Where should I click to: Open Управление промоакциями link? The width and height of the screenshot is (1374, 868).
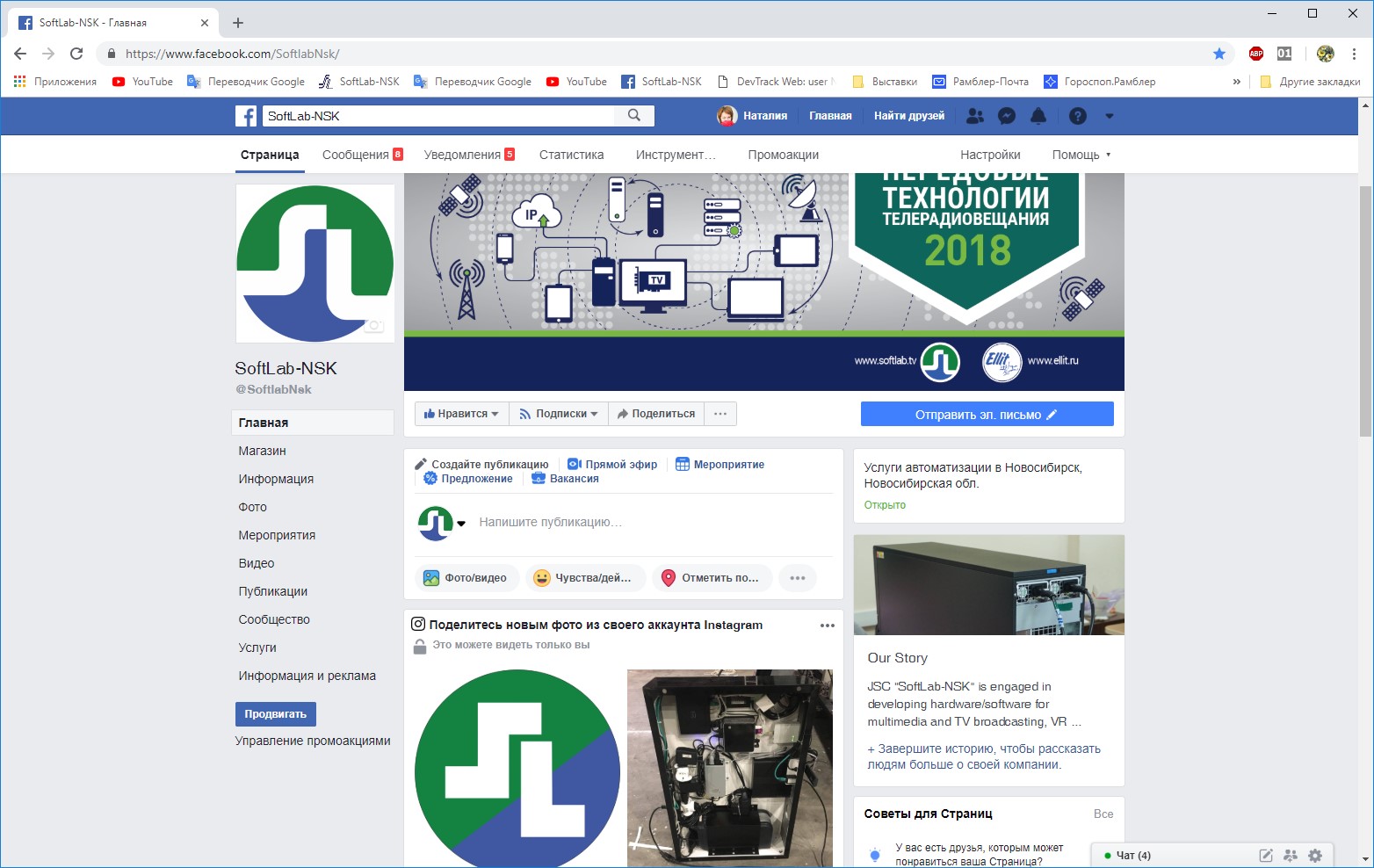pos(313,741)
